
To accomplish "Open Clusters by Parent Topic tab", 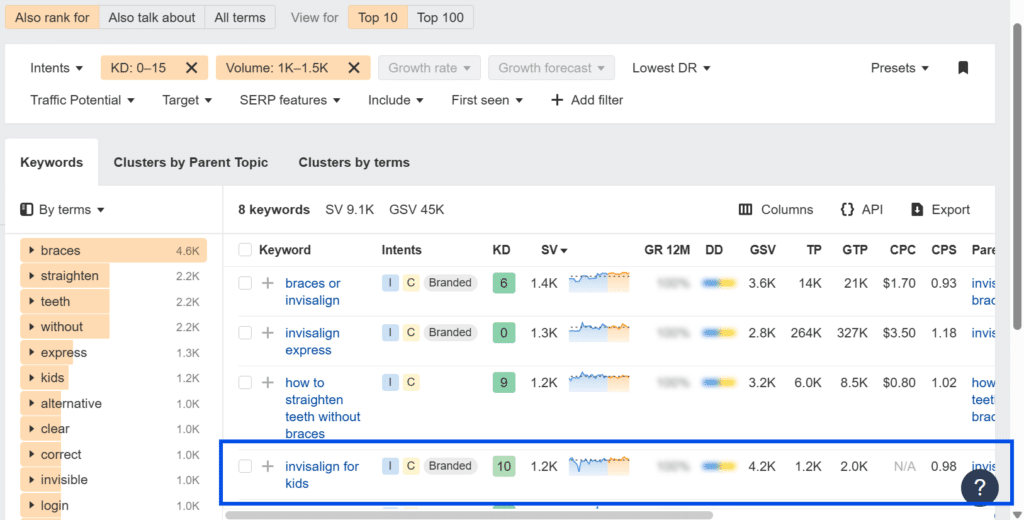I will [x=191, y=162].
